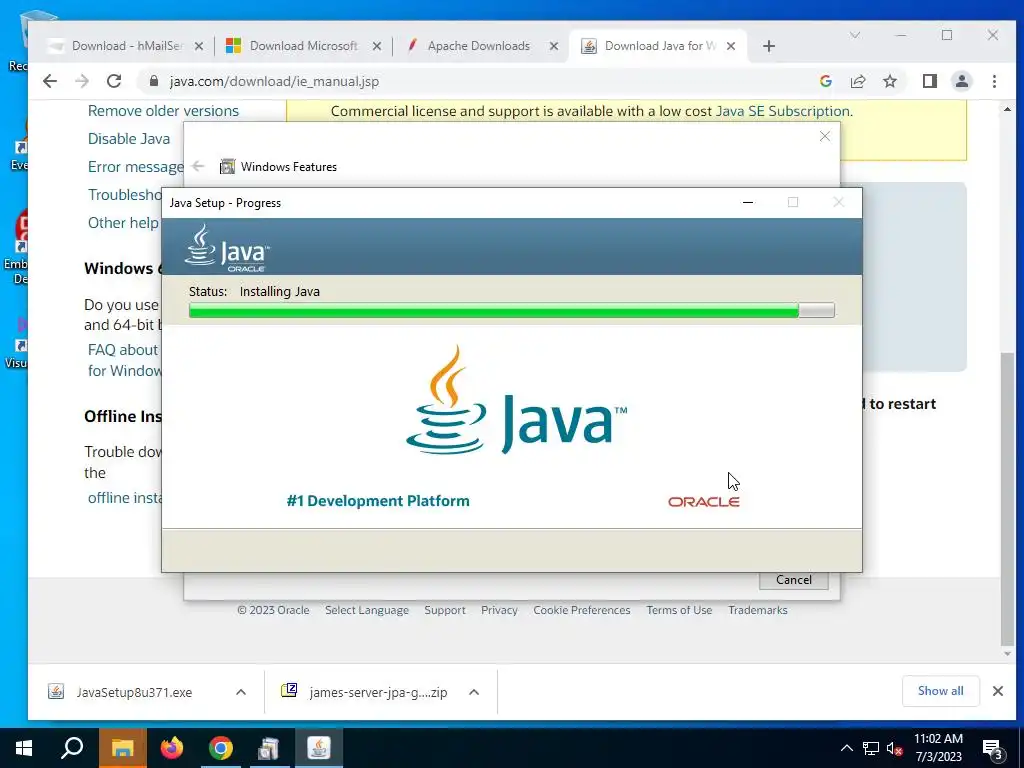Click Select Language footer link
This screenshot has height=768, width=1024.
(366, 610)
